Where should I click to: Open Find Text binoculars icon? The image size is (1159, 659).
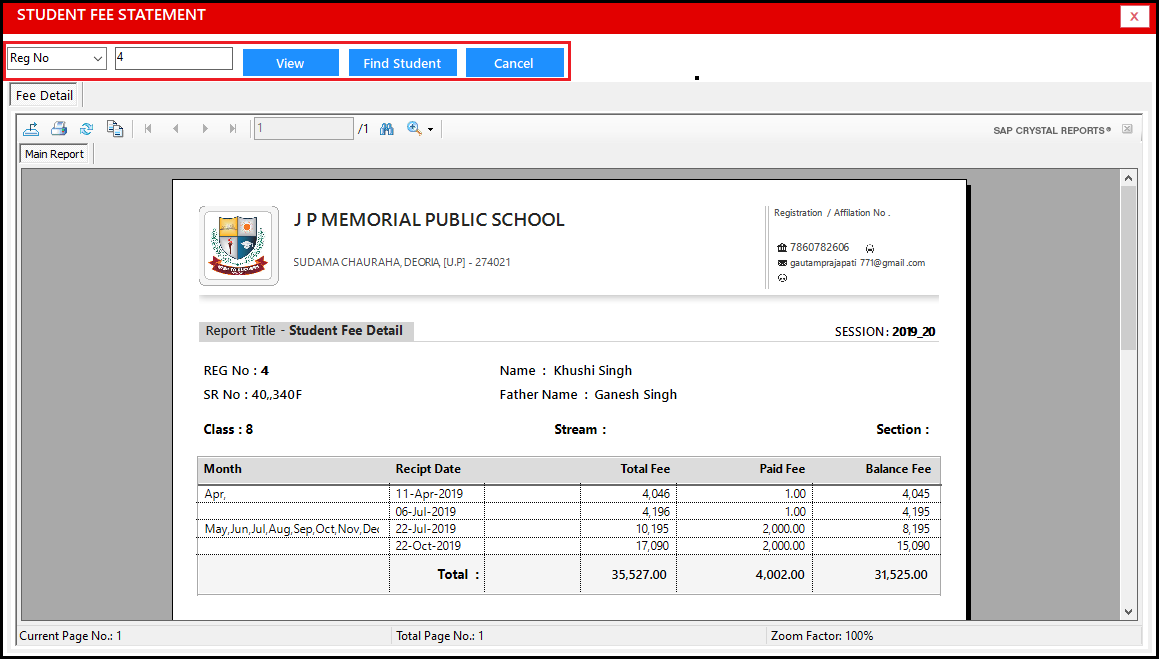coord(387,129)
